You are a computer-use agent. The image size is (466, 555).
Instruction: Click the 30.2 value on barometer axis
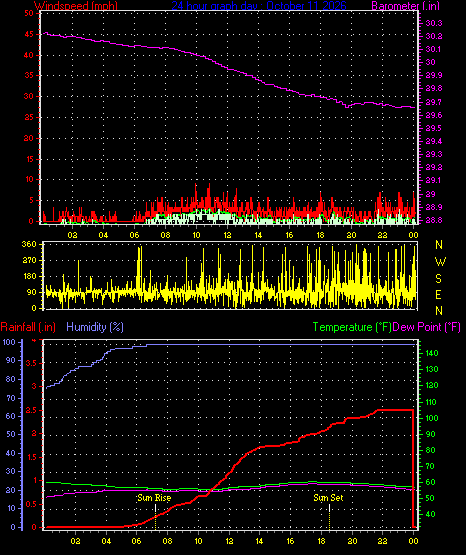pyautogui.click(x=434, y=36)
